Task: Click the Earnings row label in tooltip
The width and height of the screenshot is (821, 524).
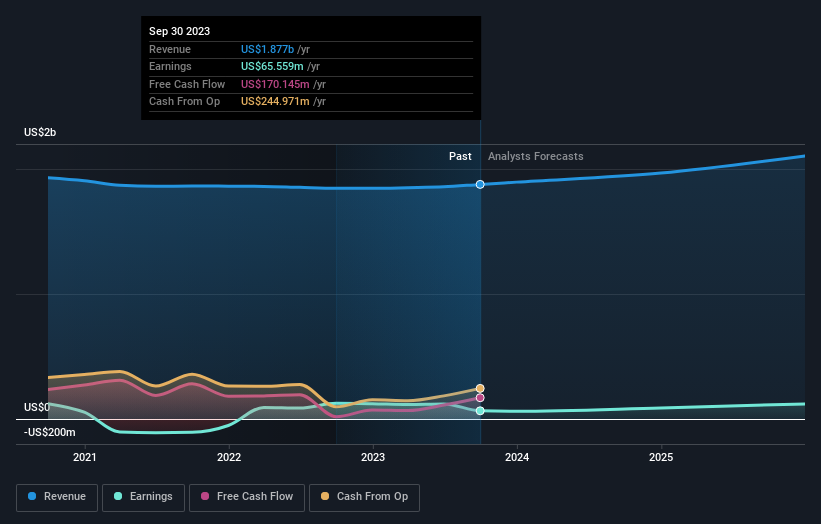Action: tap(170, 66)
